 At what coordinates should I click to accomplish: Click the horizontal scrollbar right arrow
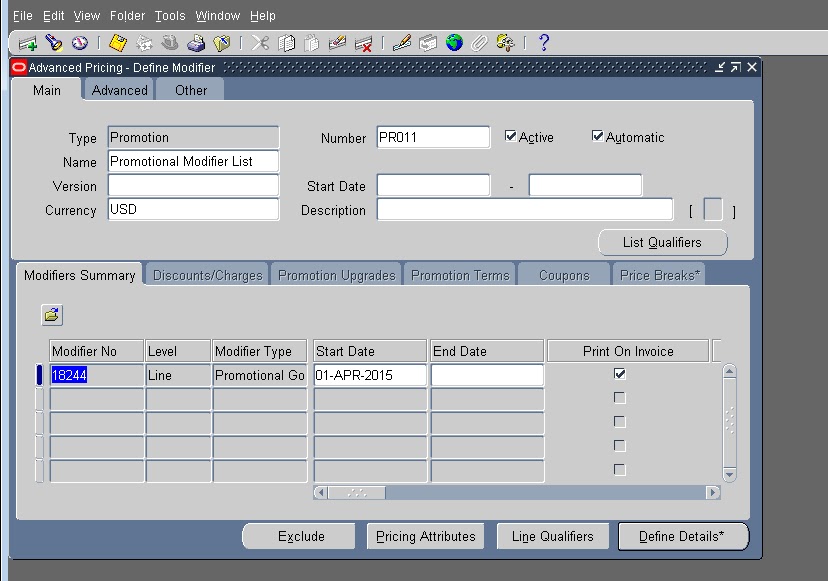pos(713,492)
